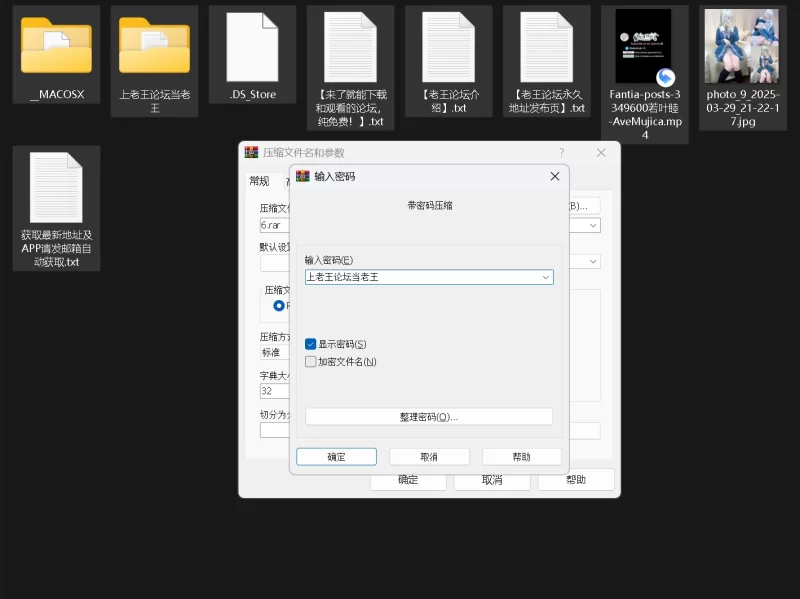Screen dimensions: 800x599
Task: Click the 【老王论坛介绍】.txt file icon
Action: [447, 47]
